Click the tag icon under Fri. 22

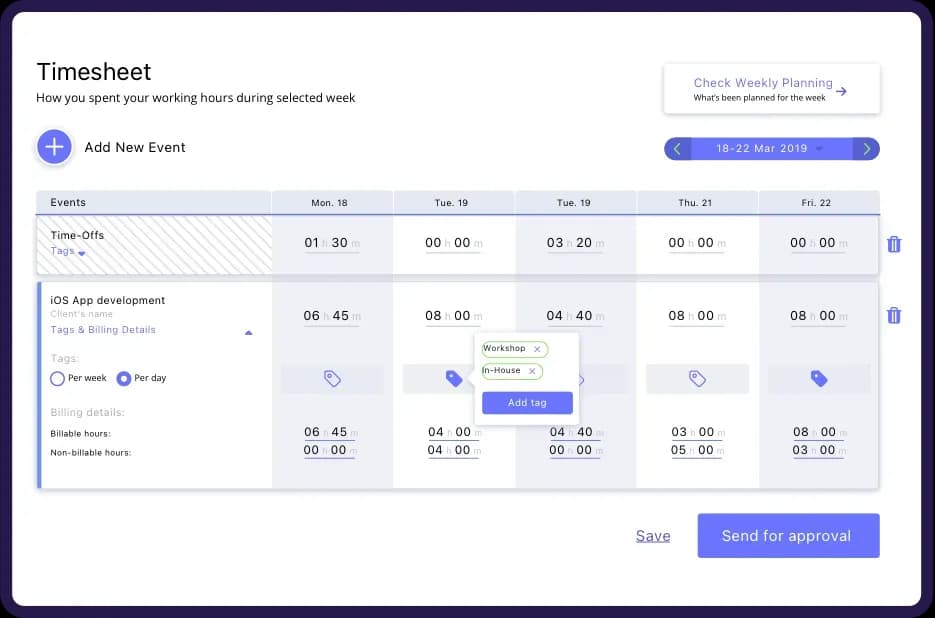(819, 379)
